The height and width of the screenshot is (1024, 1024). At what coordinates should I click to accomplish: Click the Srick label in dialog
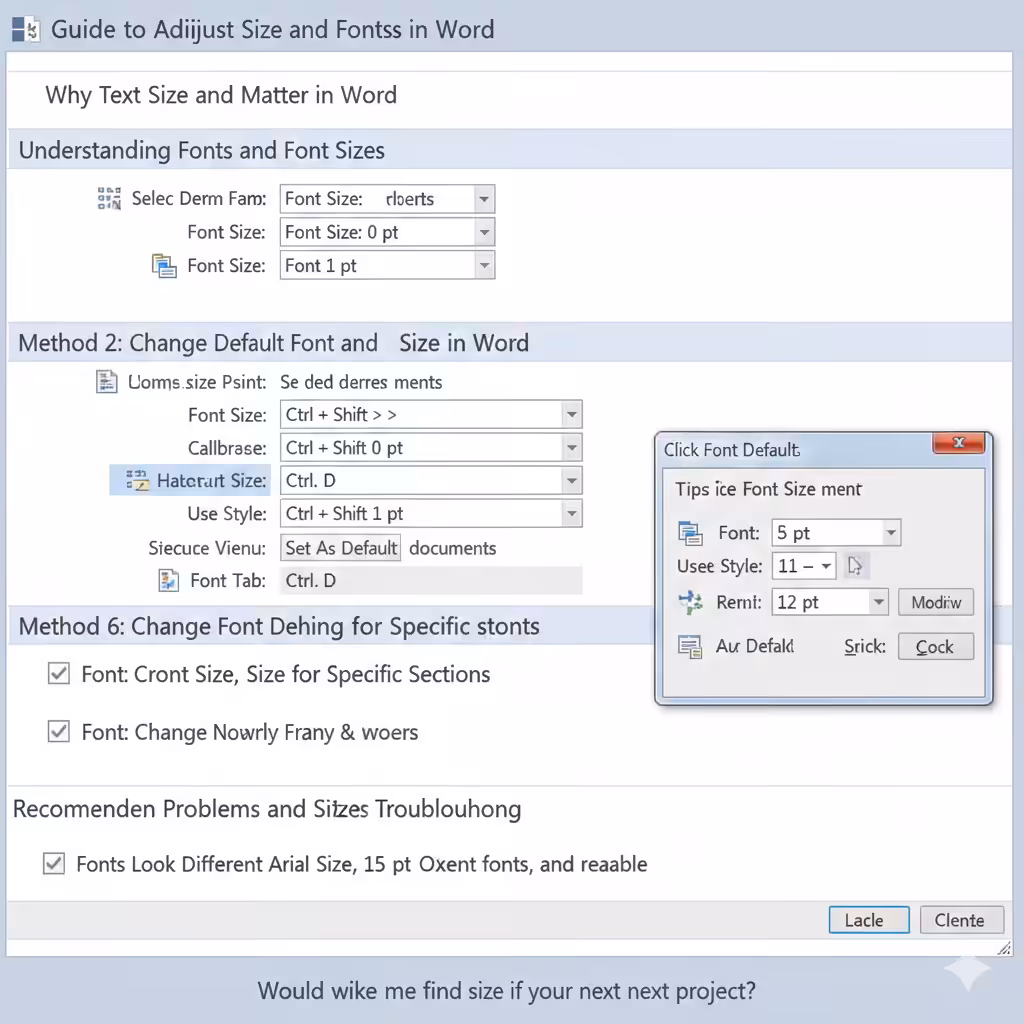865,647
